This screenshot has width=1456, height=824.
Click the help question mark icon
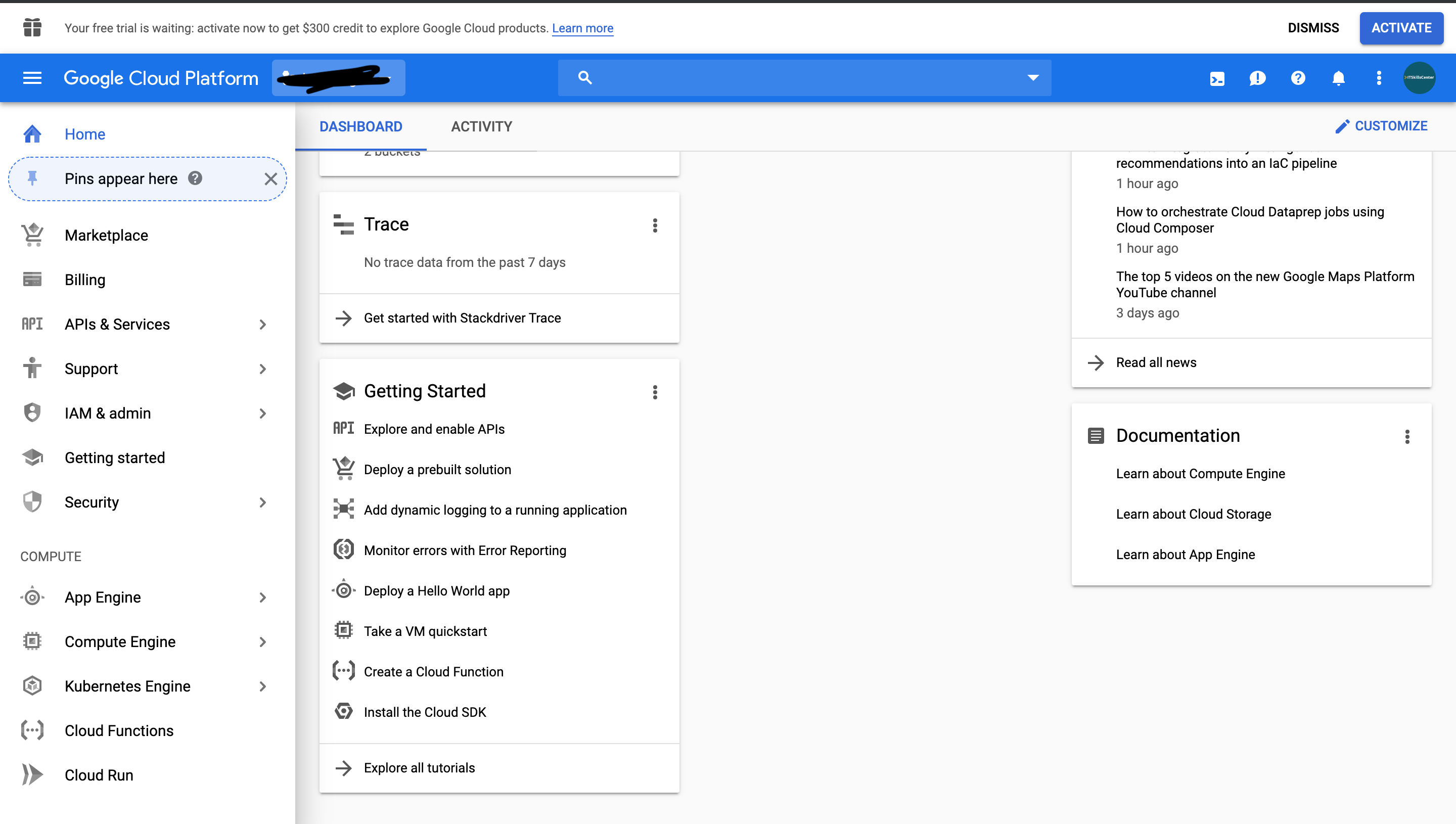(1298, 78)
